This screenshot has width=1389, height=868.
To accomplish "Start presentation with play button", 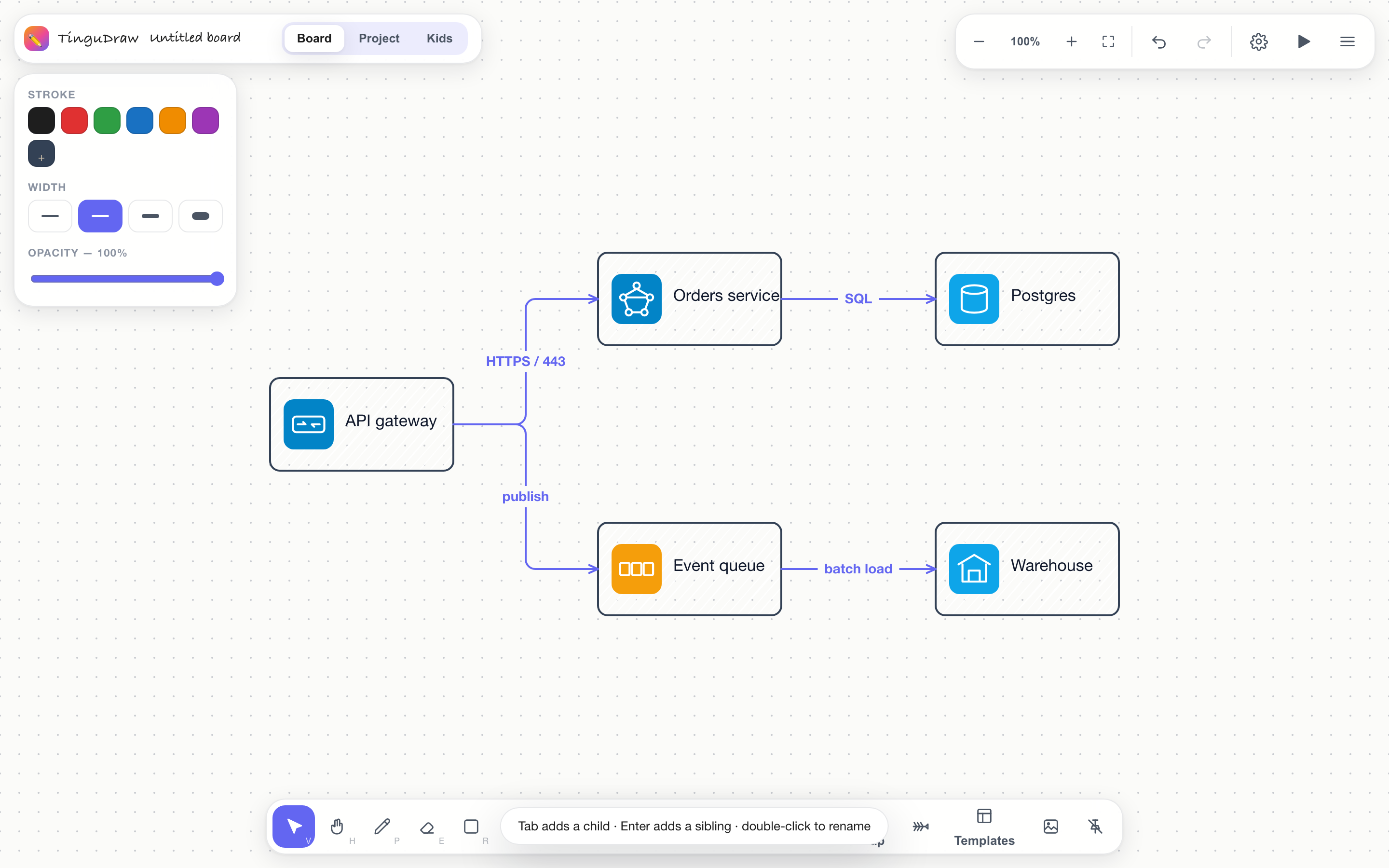I will (1304, 41).
